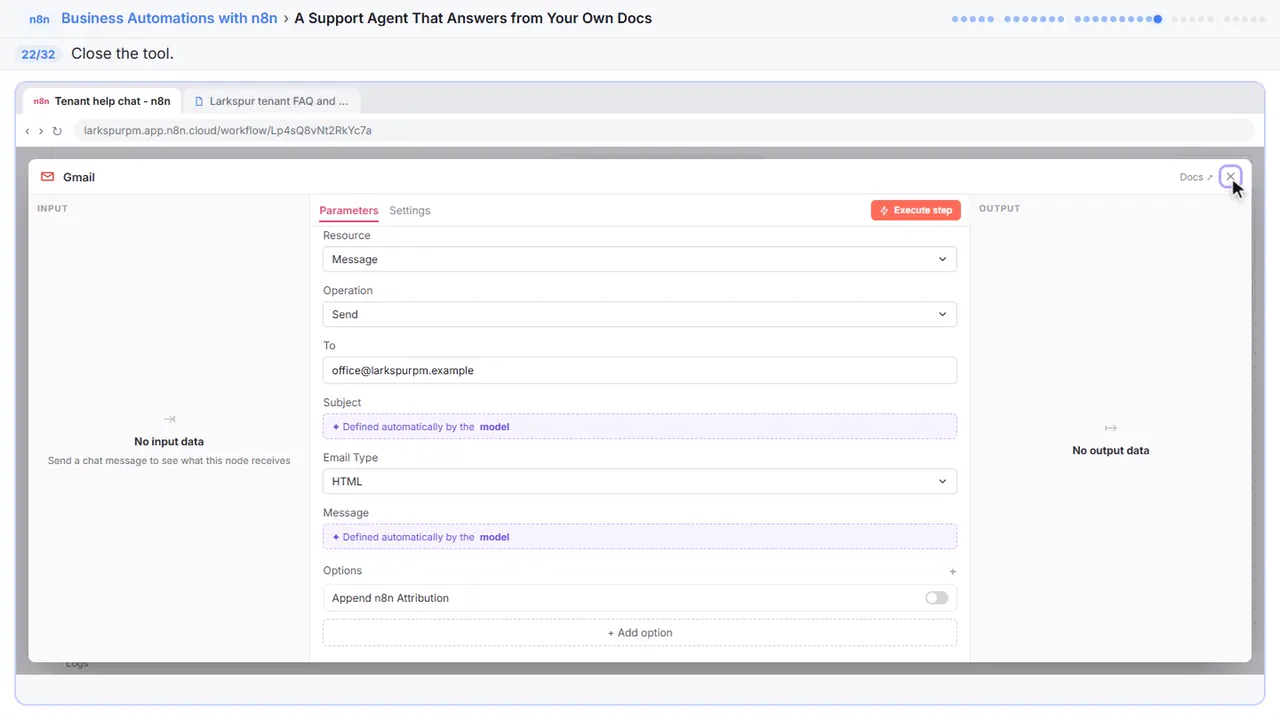
Task: Click the "No input data" text
Action: pos(169,442)
